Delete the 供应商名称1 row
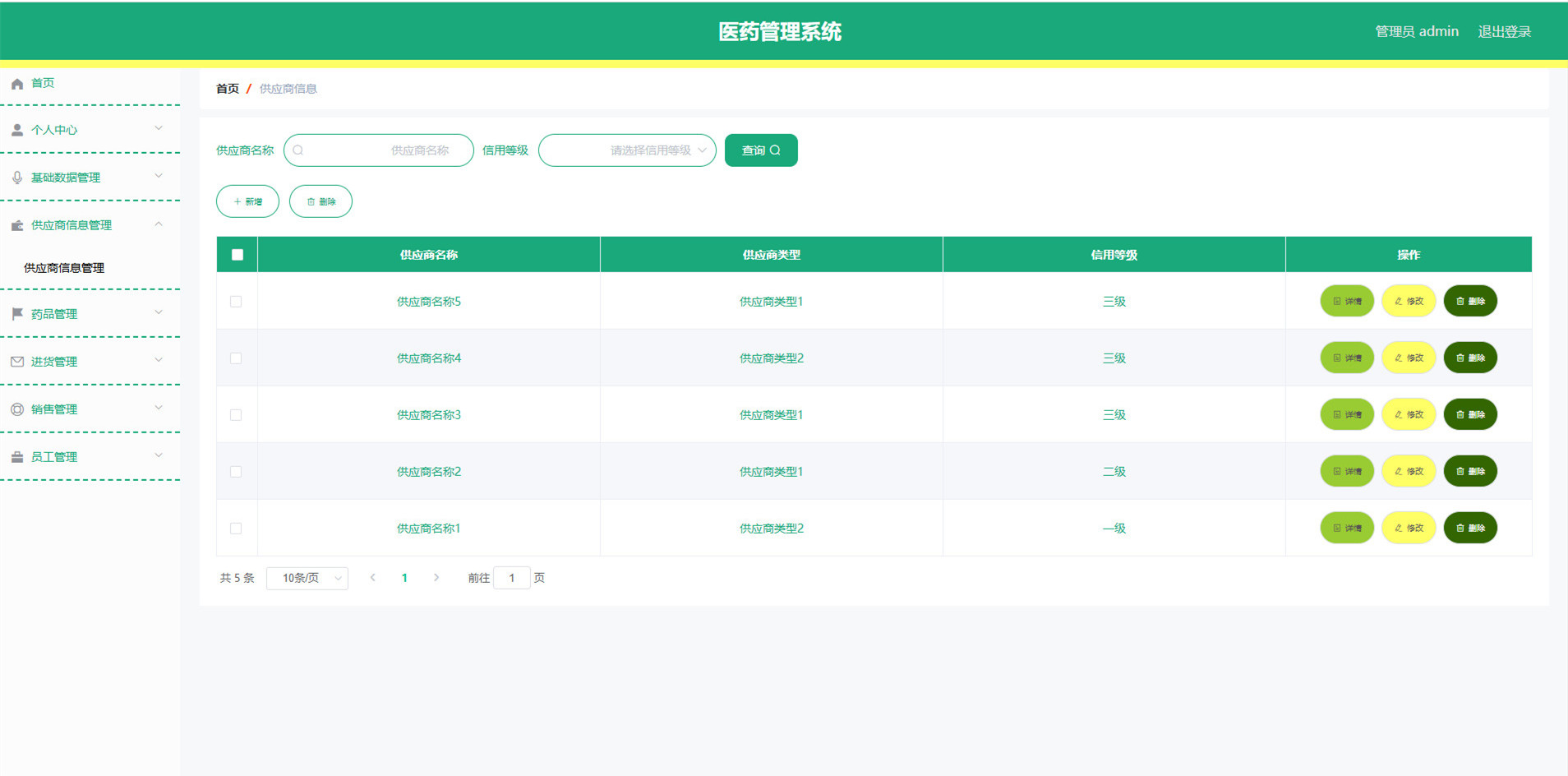This screenshot has width=1568, height=776. coord(1470,528)
